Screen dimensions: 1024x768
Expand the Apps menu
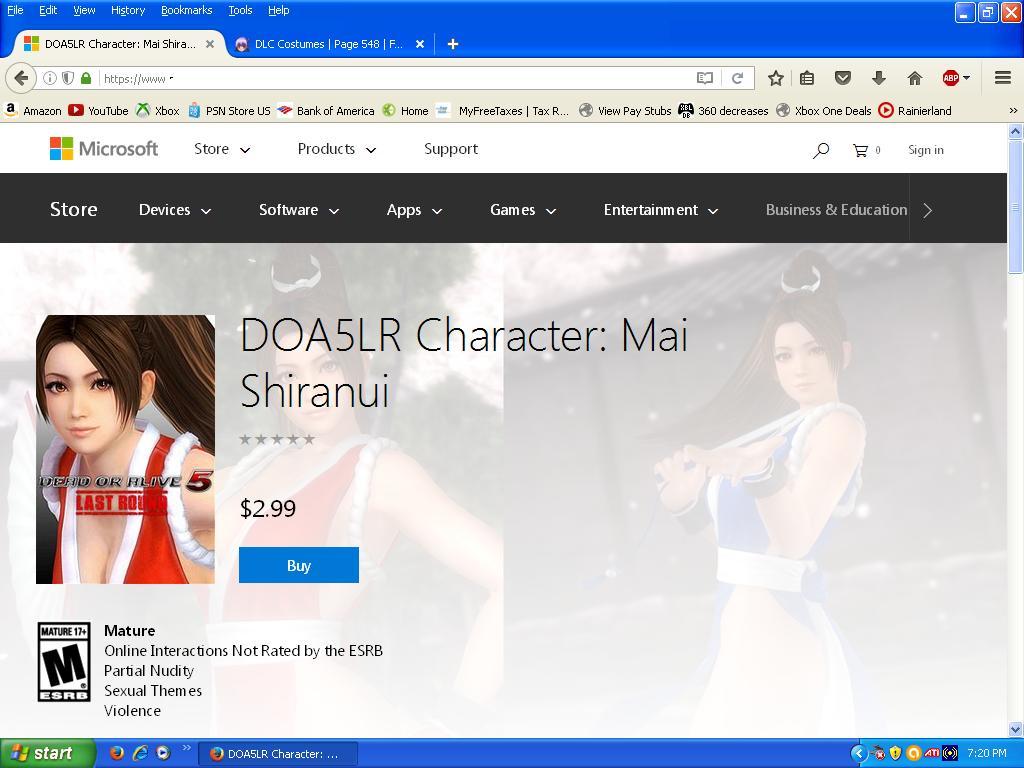(415, 210)
